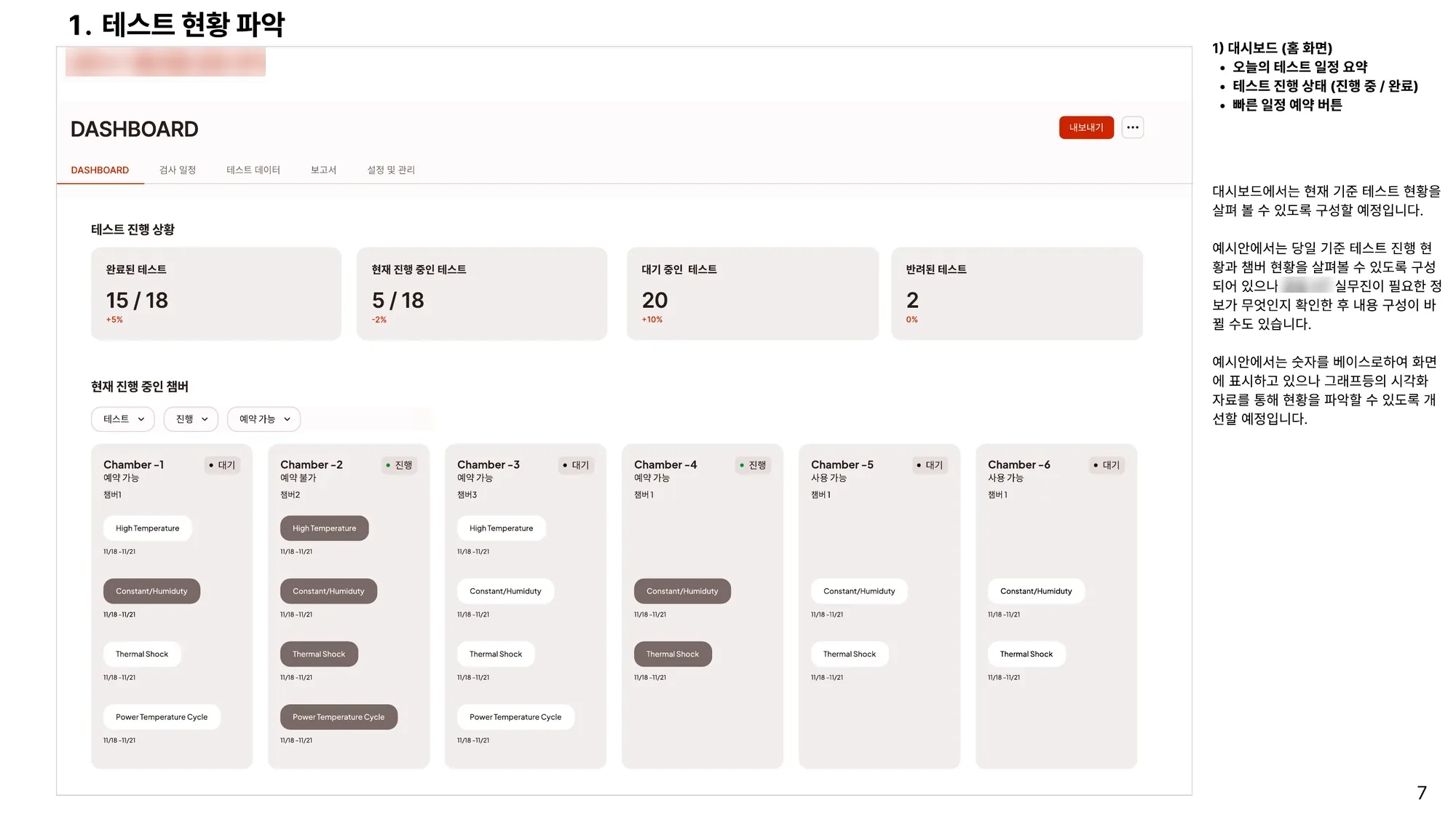
Task: Click Chamber -2 진행 status badge
Action: (399, 465)
